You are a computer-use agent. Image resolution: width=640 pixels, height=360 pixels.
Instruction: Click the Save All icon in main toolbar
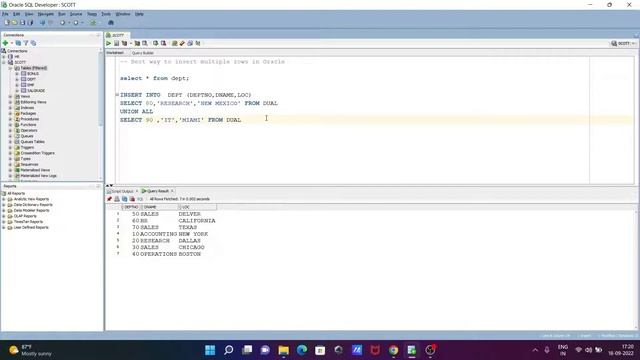tap(30, 23)
